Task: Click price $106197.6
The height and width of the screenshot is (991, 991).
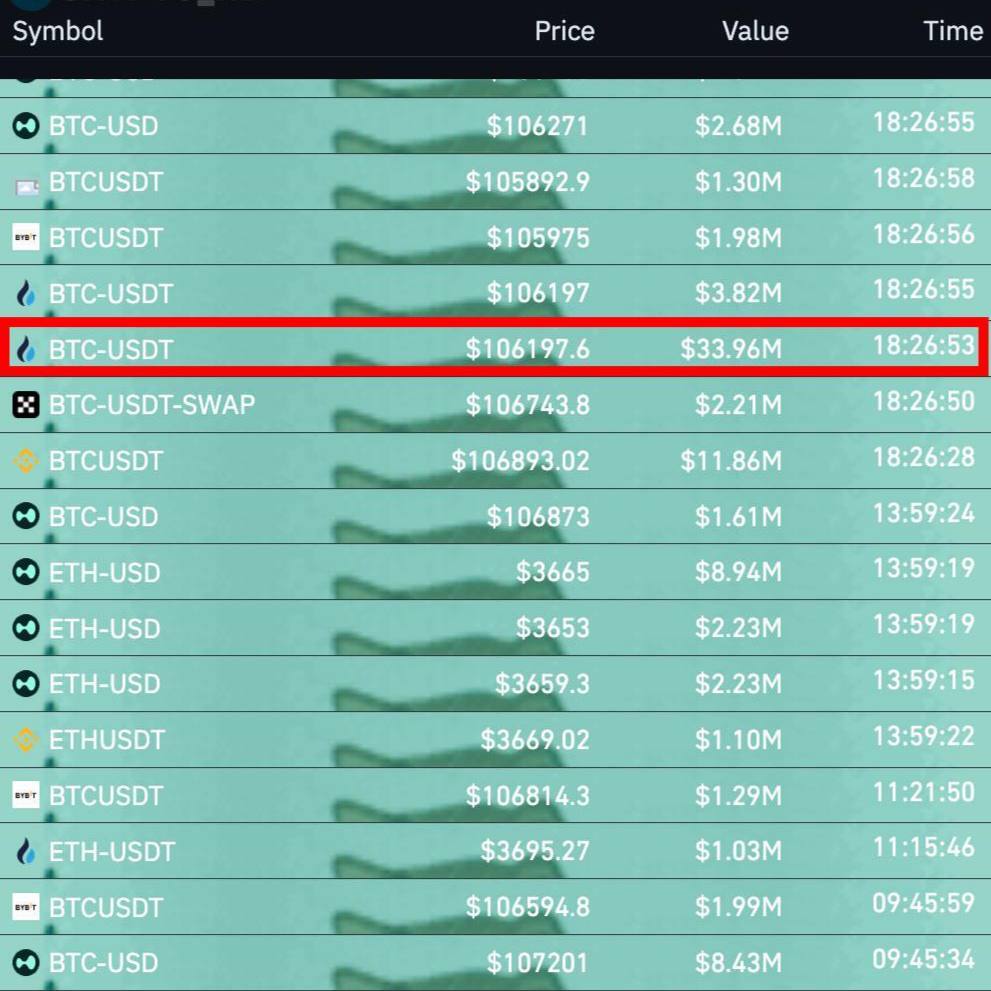Action: coord(528,349)
